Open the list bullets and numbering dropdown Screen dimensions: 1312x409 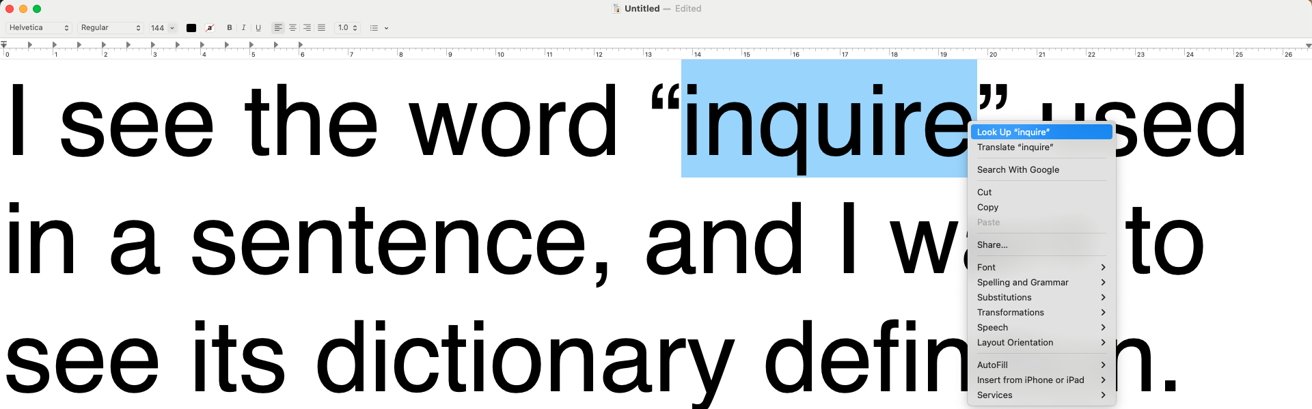coord(379,28)
